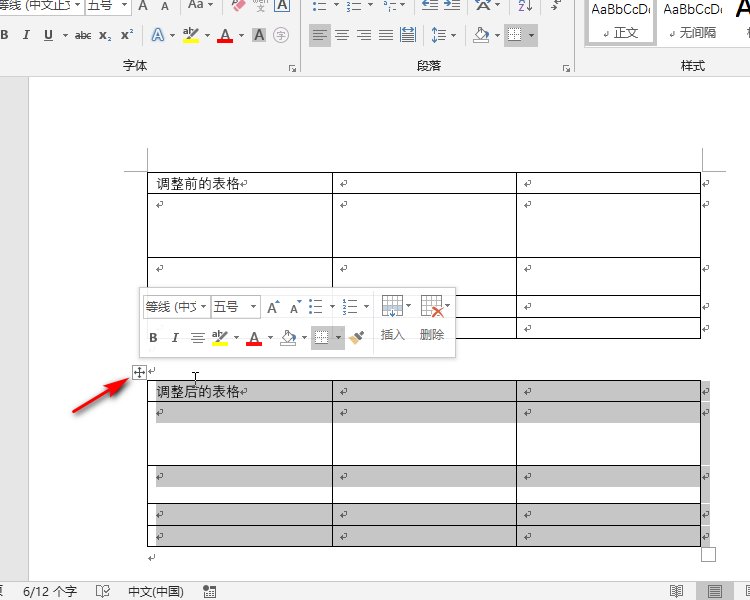Center text from the mini toolbar
The image size is (750, 600).
tap(198, 338)
